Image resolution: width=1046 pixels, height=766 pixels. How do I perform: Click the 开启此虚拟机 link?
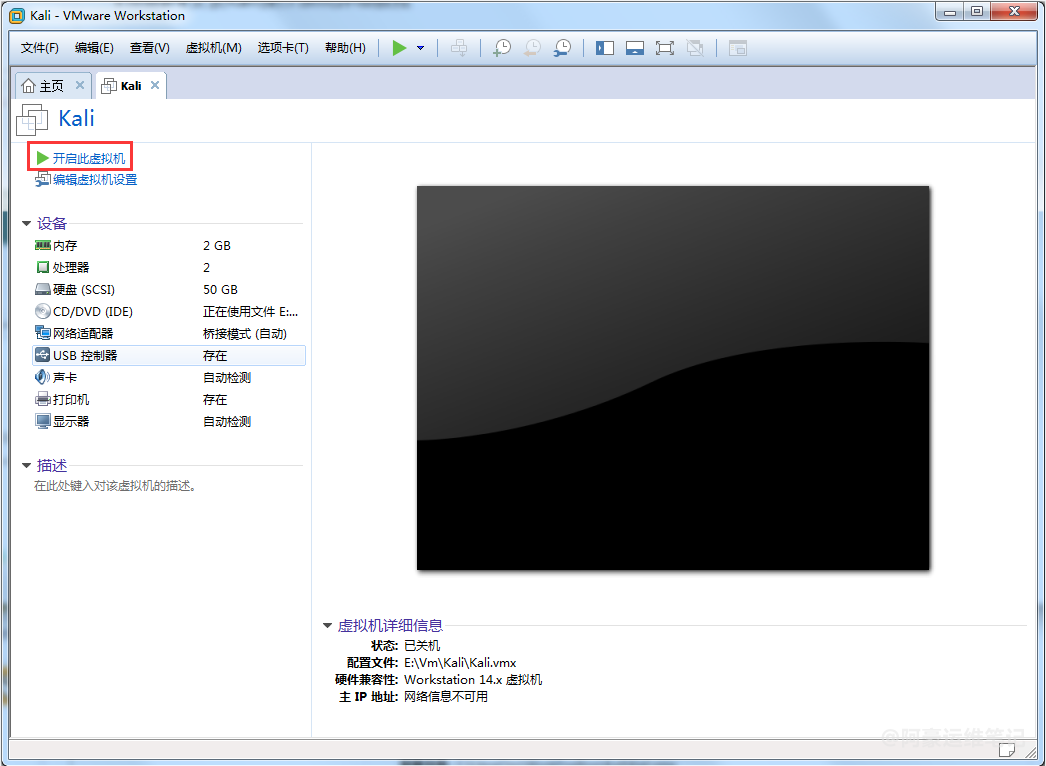click(88, 158)
